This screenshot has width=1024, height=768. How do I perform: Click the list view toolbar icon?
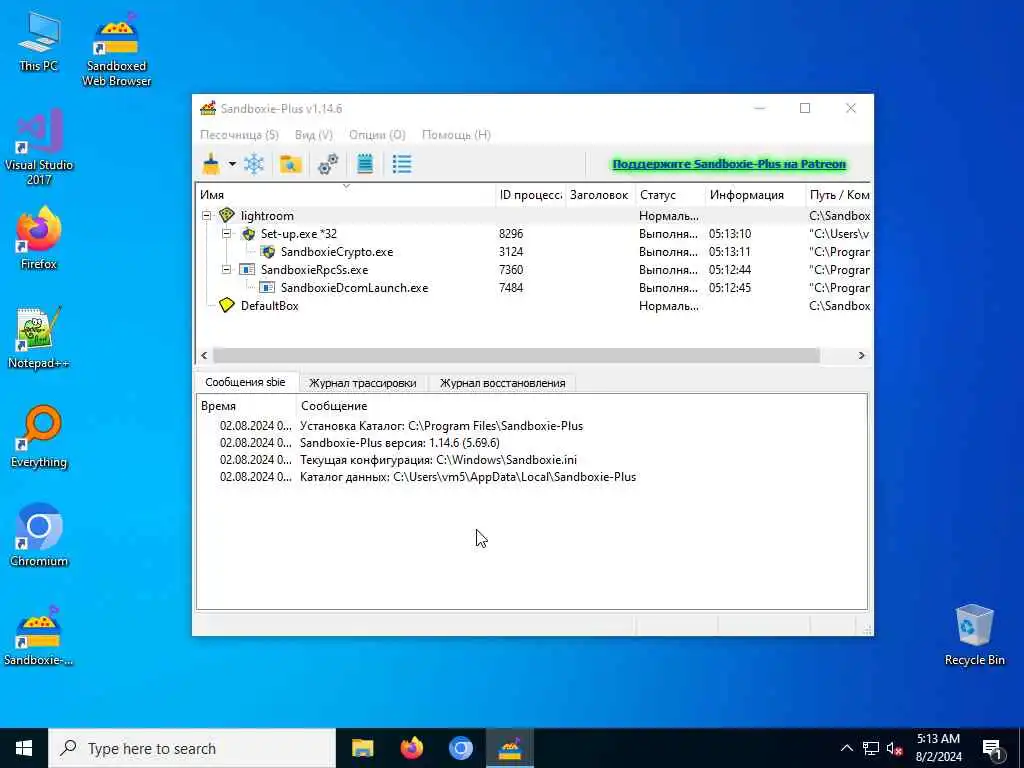coord(402,164)
